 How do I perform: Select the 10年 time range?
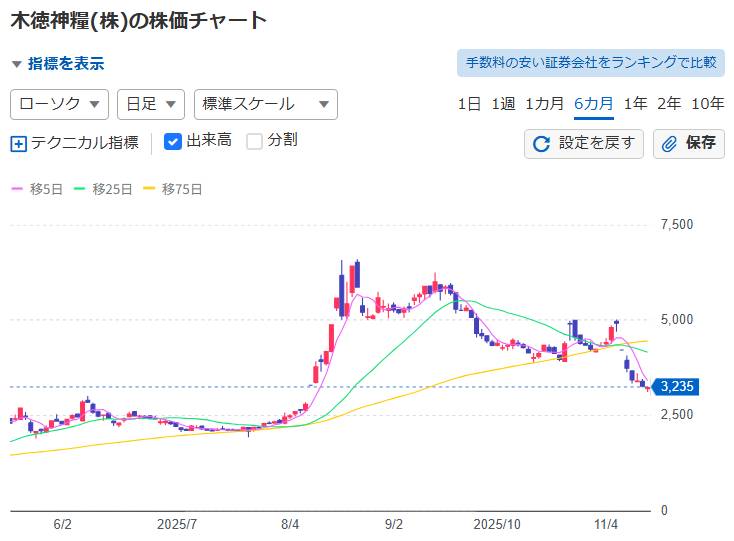click(x=708, y=104)
